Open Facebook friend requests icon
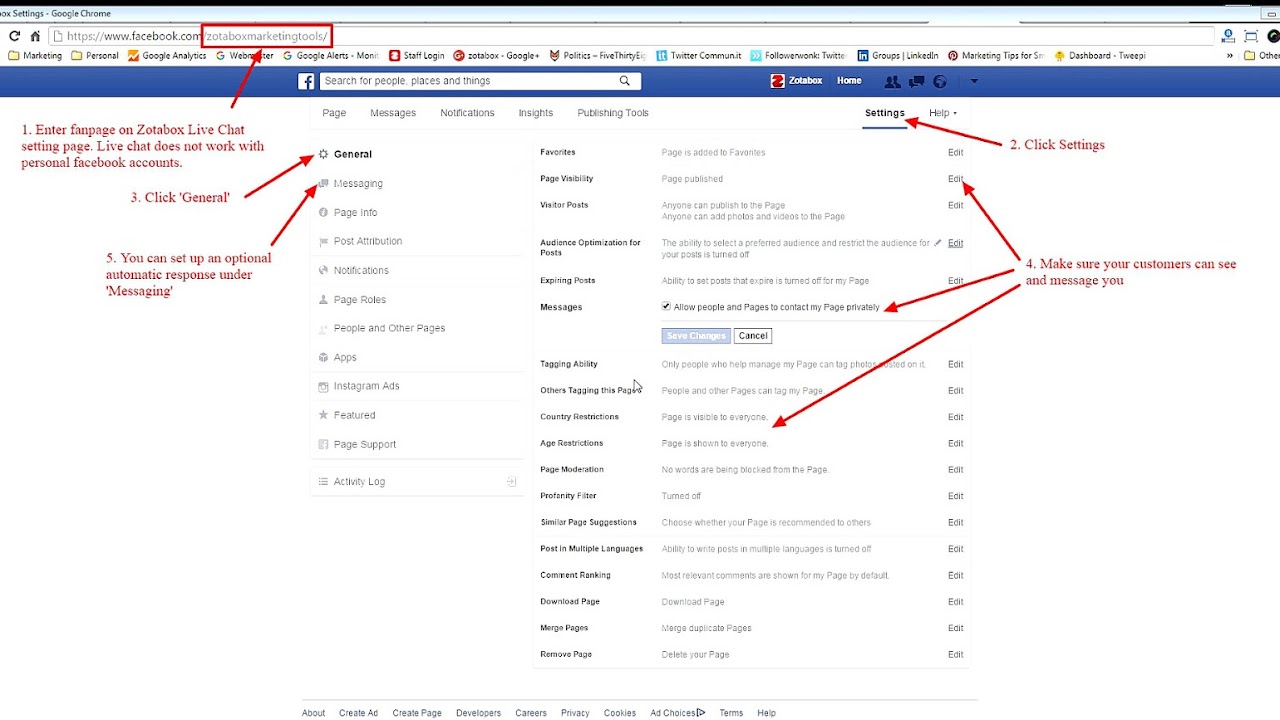 pyautogui.click(x=892, y=82)
